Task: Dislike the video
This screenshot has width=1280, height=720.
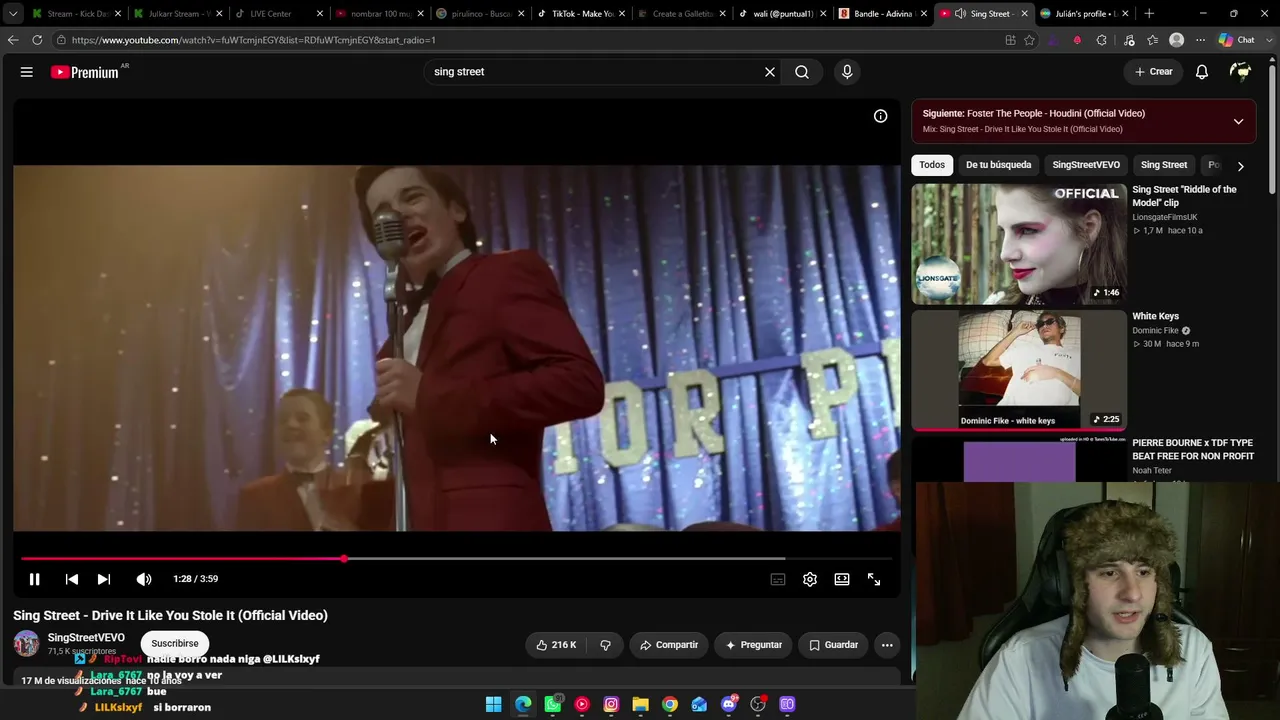Action: (605, 645)
